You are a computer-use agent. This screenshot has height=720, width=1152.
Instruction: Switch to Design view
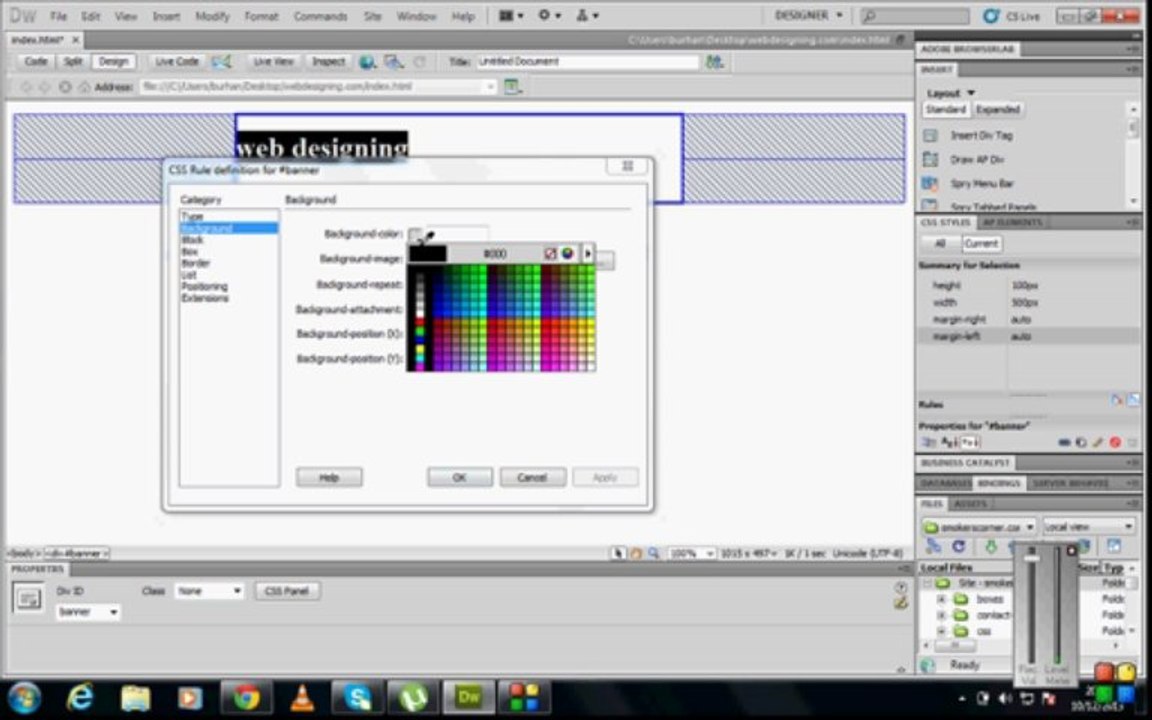pyautogui.click(x=113, y=62)
